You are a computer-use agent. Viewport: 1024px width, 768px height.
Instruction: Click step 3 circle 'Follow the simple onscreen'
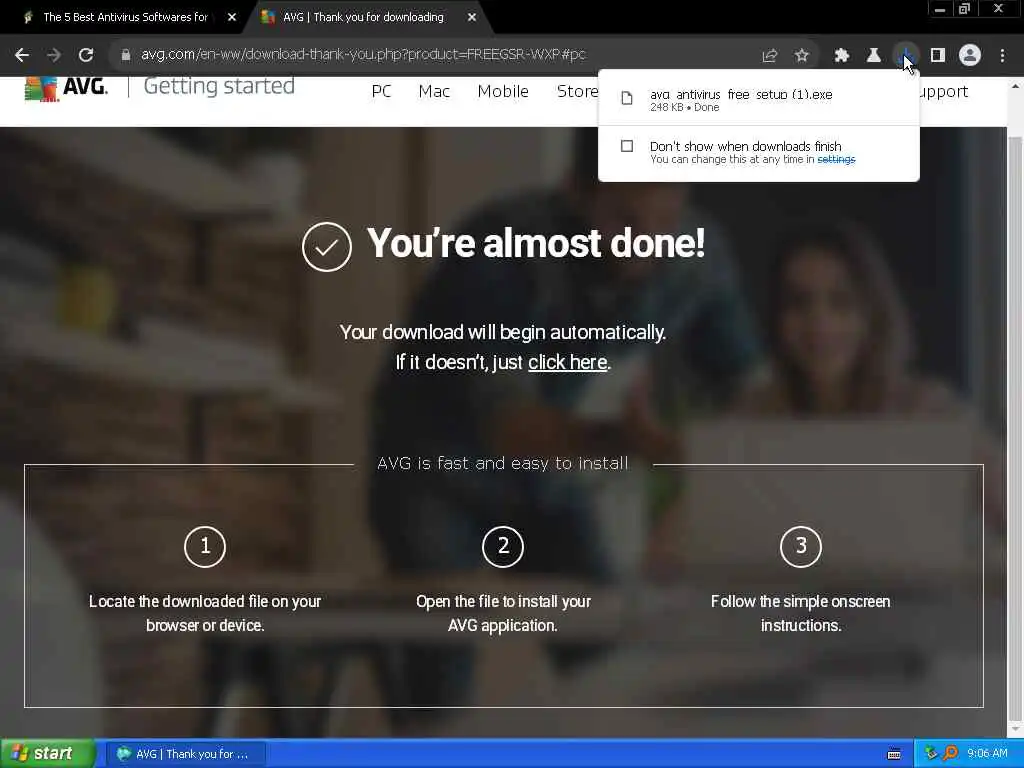click(x=801, y=547)
